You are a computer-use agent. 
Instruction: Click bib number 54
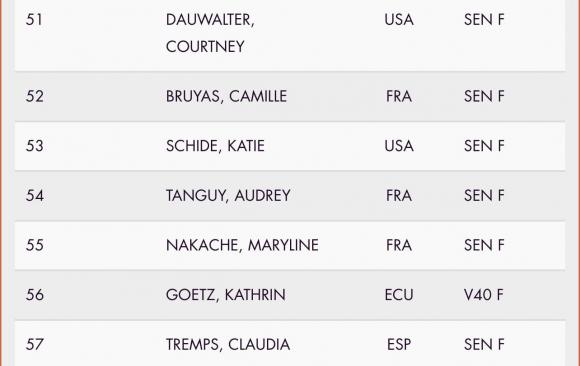point(35,195)
